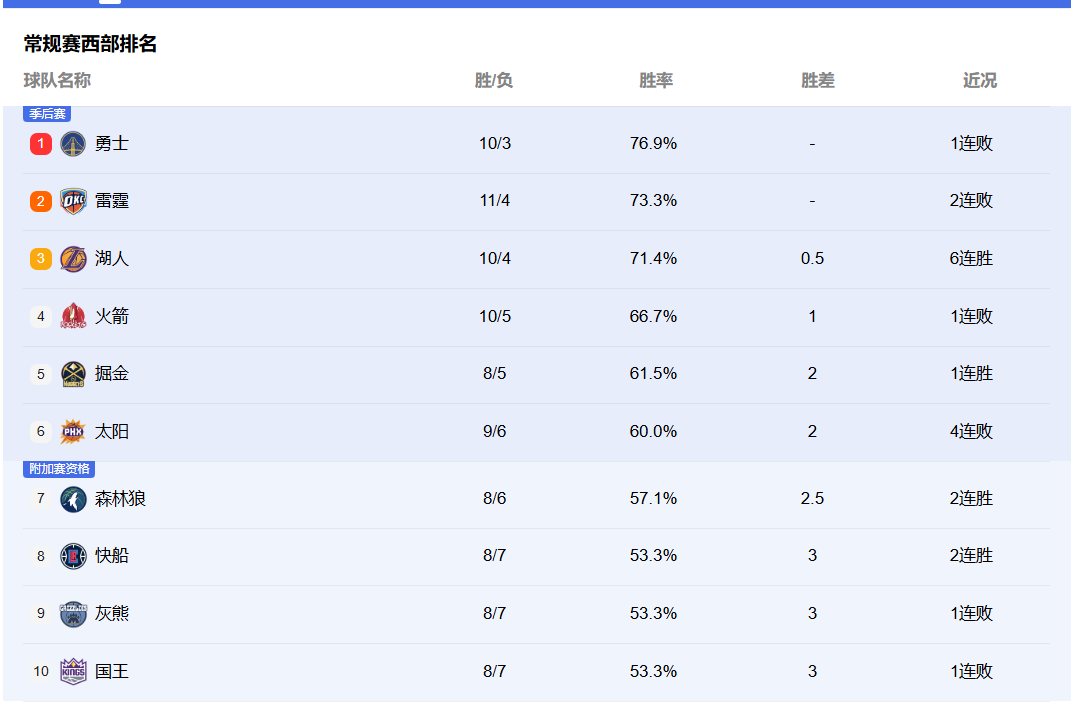Viewport: 1077px width, 705px height.
Task: Click the 附加赛资格 blue tag
Action: point(59,469)
